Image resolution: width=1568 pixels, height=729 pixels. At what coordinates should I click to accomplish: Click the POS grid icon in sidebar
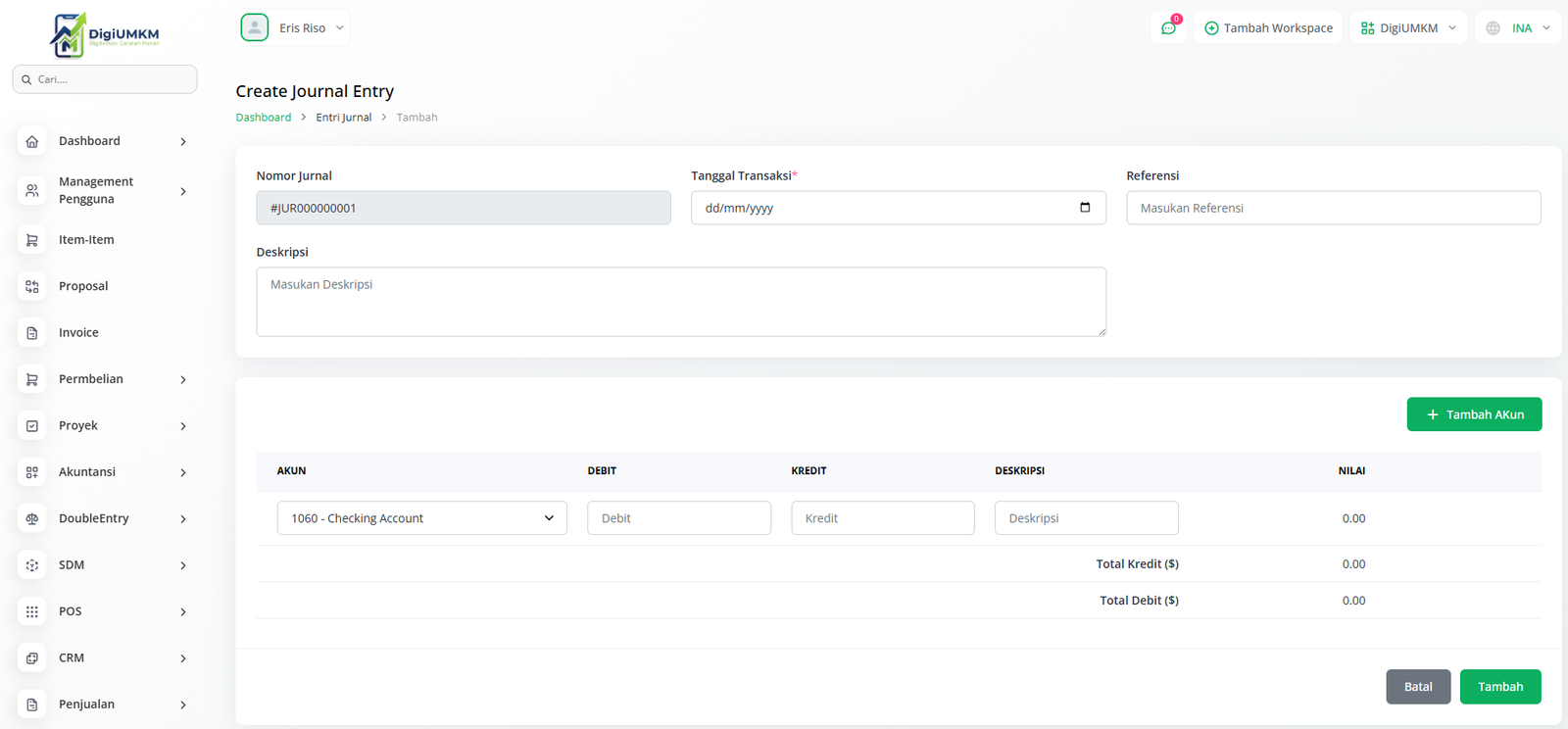coord(32,611)
